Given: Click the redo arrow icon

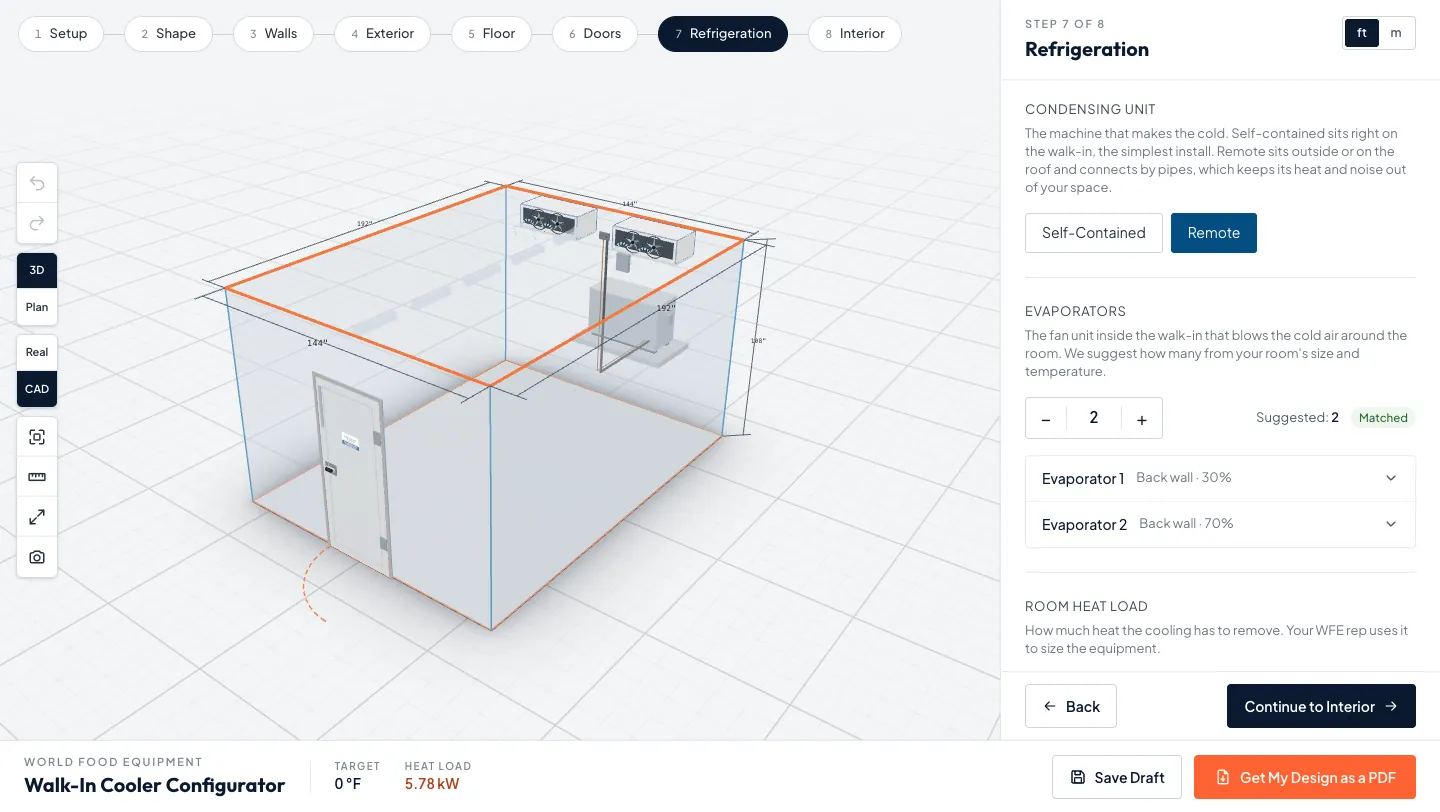Looking at the screenshot, I should tap(37, 223).
